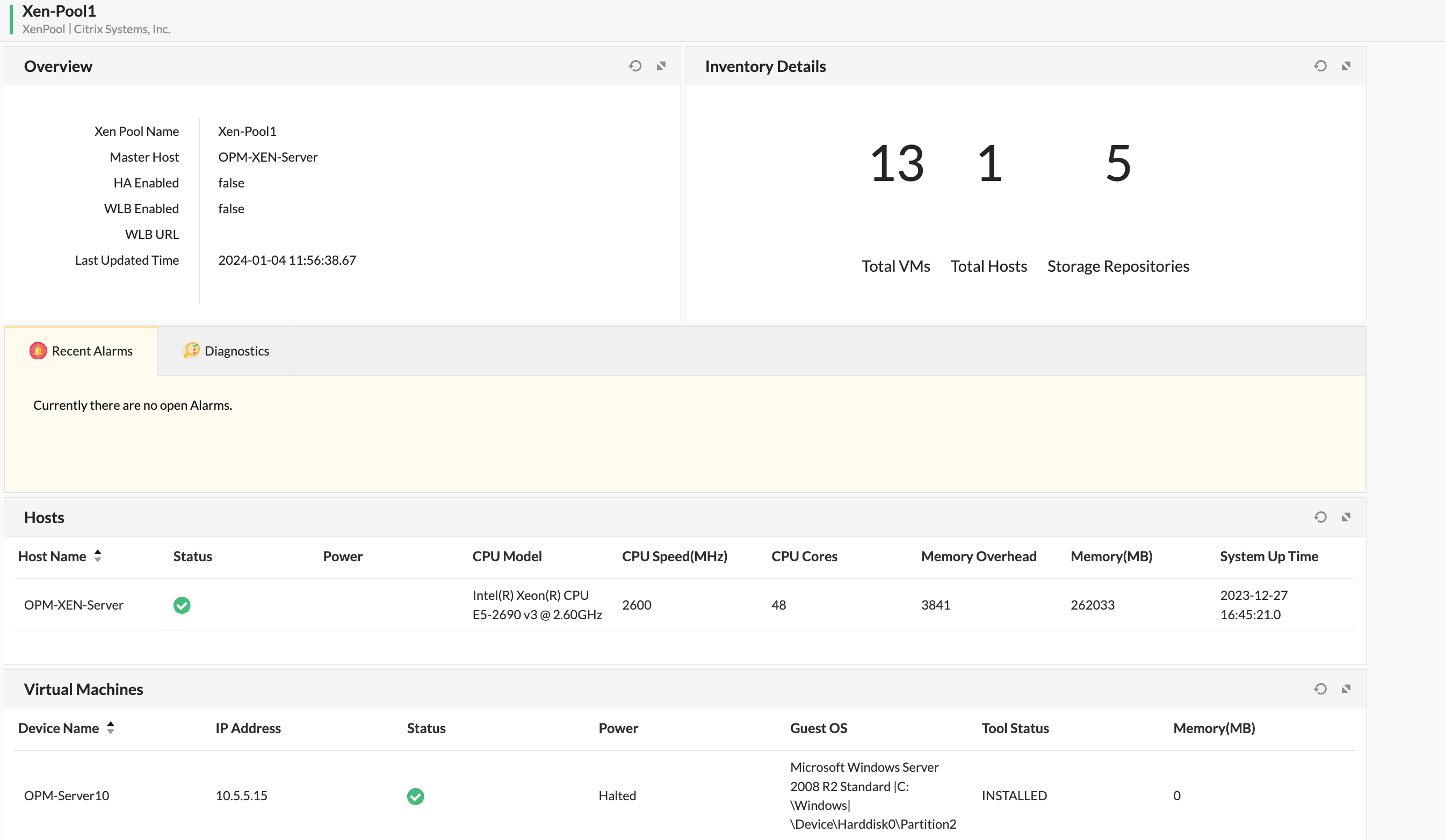Click the 'no open Alarms' message
Viewport: 1445px width, 840px height.
click(133, 405)
